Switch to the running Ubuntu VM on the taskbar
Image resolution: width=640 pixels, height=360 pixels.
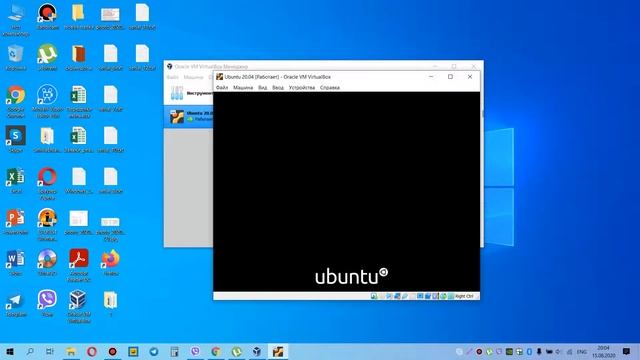[278, 351]
